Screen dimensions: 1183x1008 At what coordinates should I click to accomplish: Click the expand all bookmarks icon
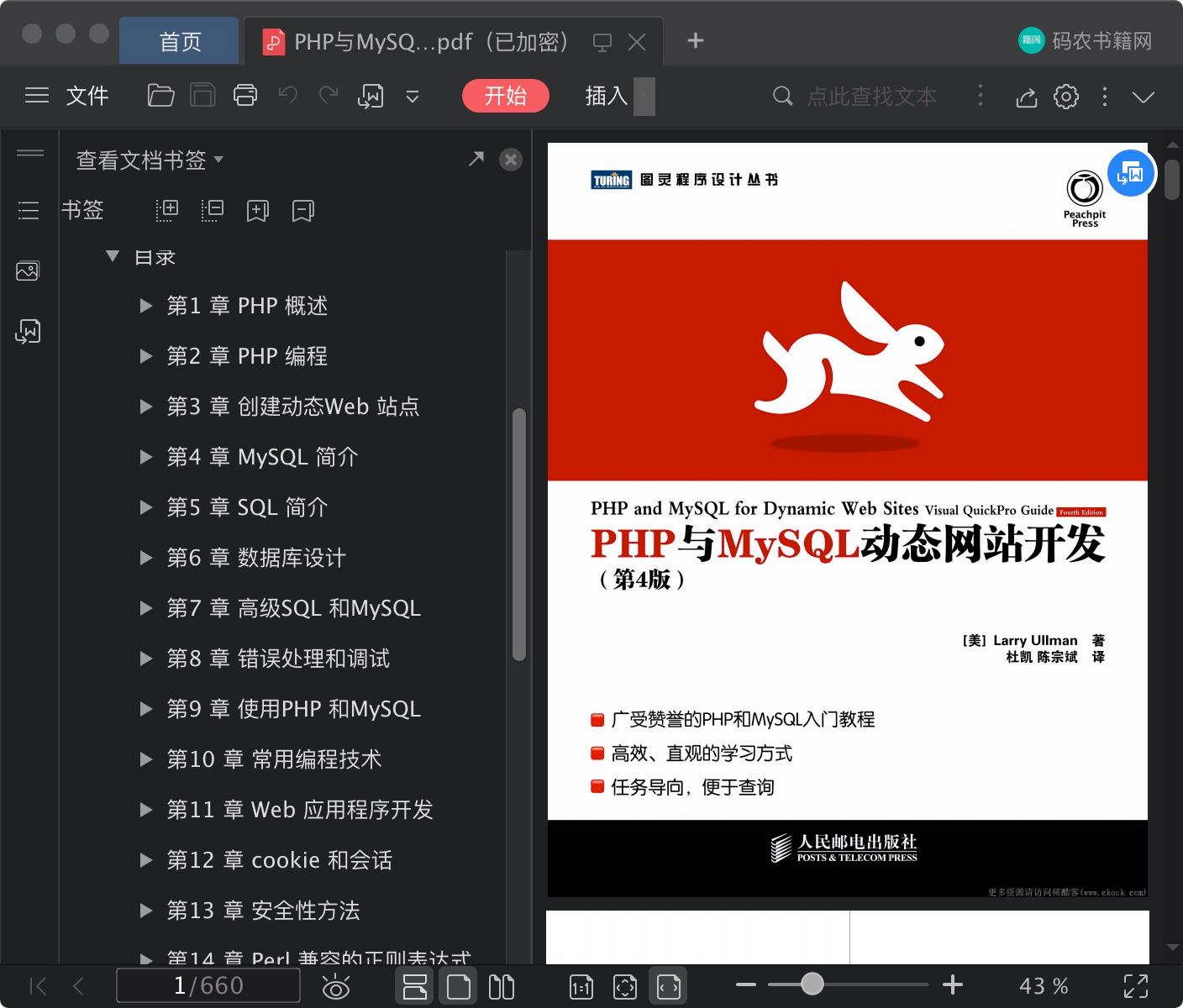click(x=167, y=210)
